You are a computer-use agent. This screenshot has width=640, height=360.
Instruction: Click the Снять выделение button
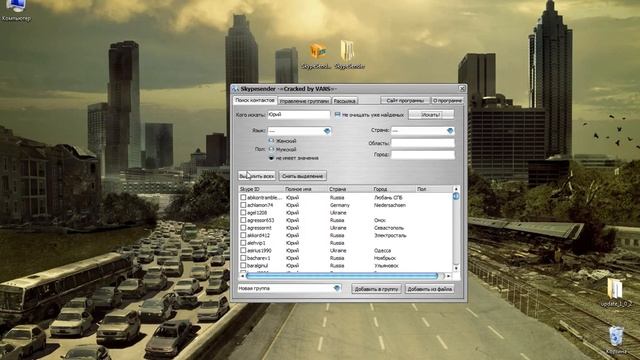(x=302, y=176)
